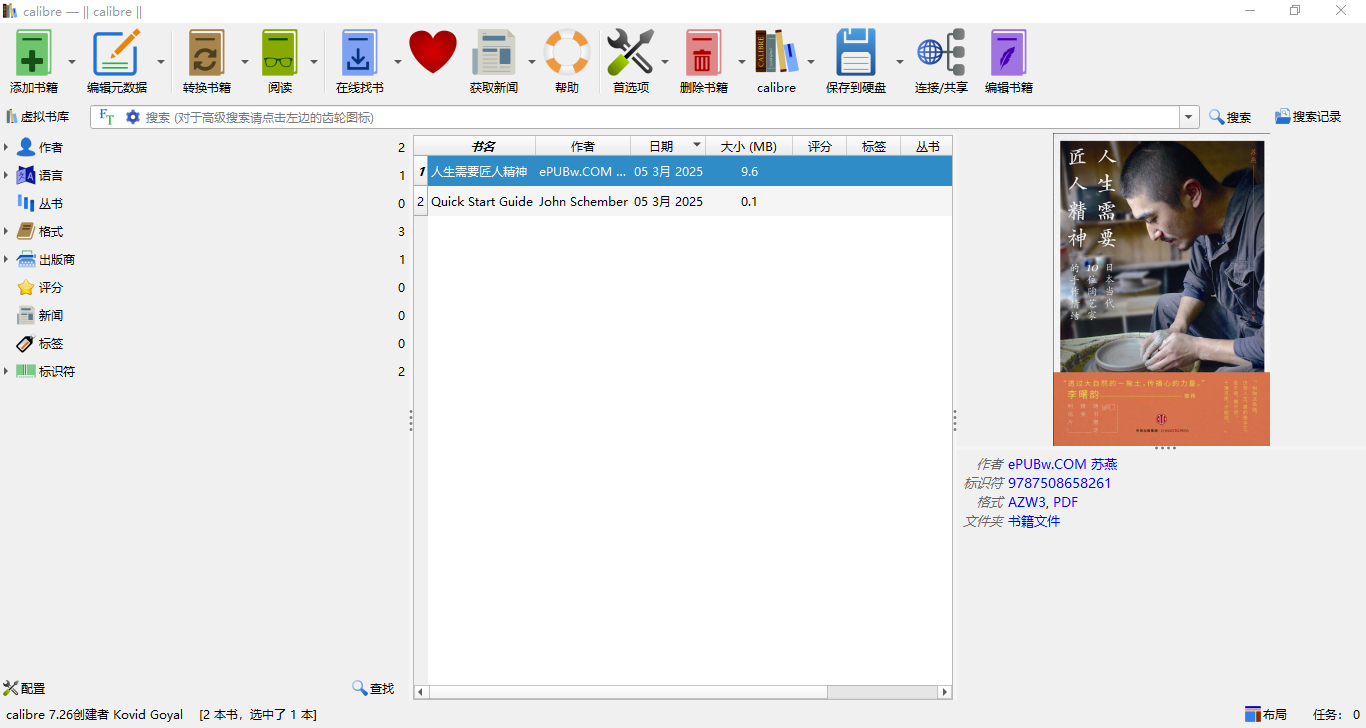Sort by the Date column header
1366x728 pixels.
(661, 147)
